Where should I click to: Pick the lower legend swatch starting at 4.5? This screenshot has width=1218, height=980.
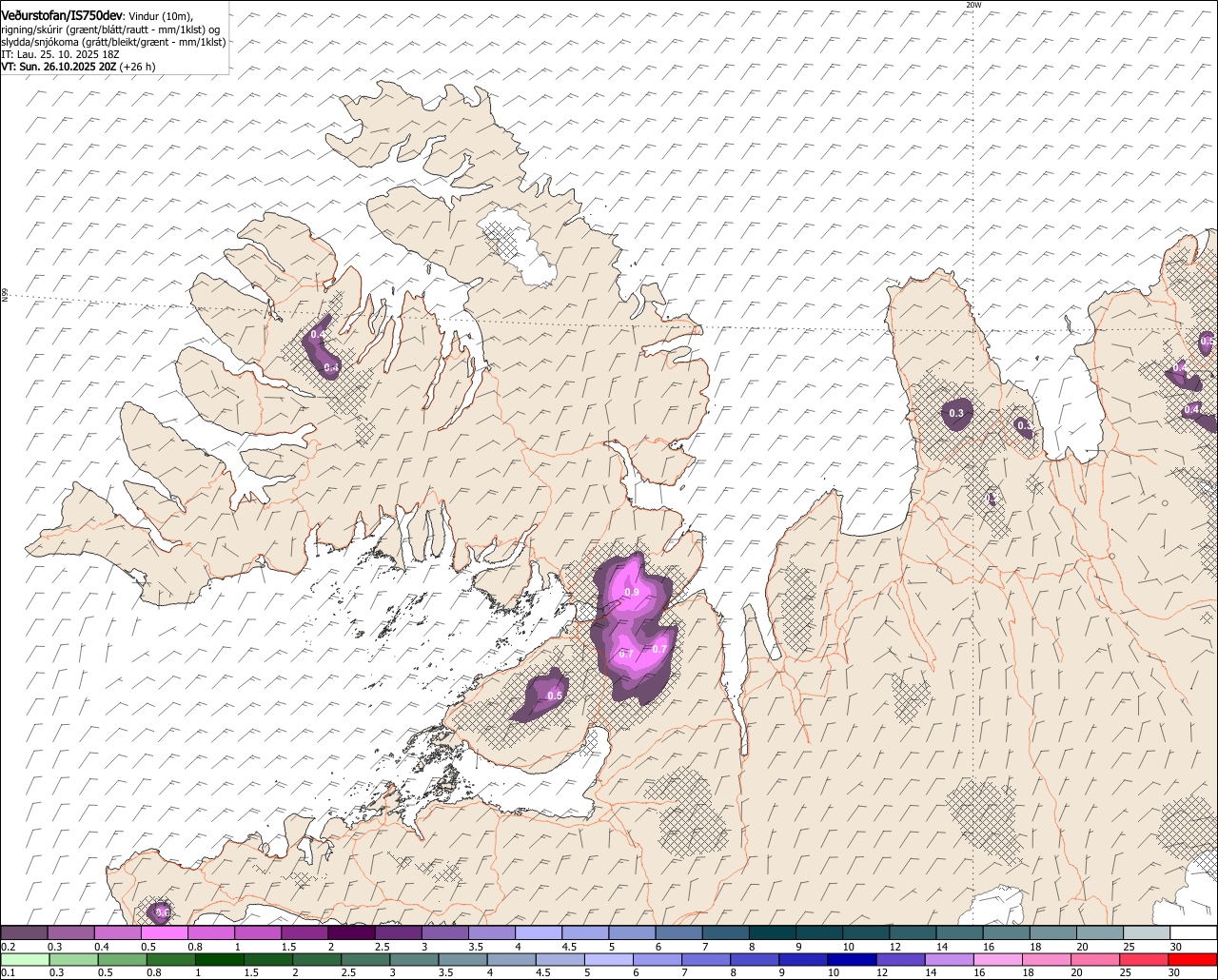tap(560, 960)
